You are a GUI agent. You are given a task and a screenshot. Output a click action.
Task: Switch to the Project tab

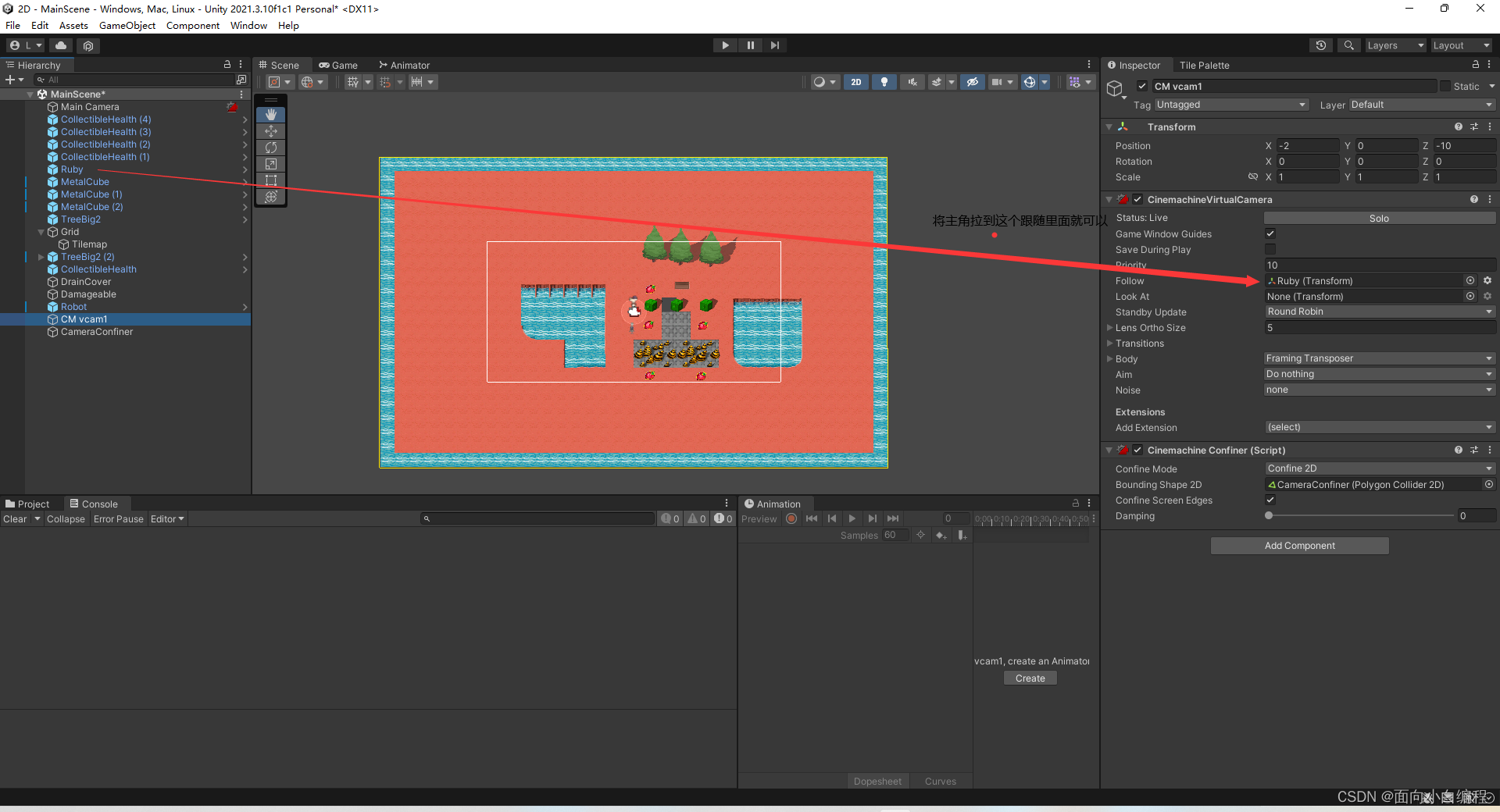coord(27,504)
